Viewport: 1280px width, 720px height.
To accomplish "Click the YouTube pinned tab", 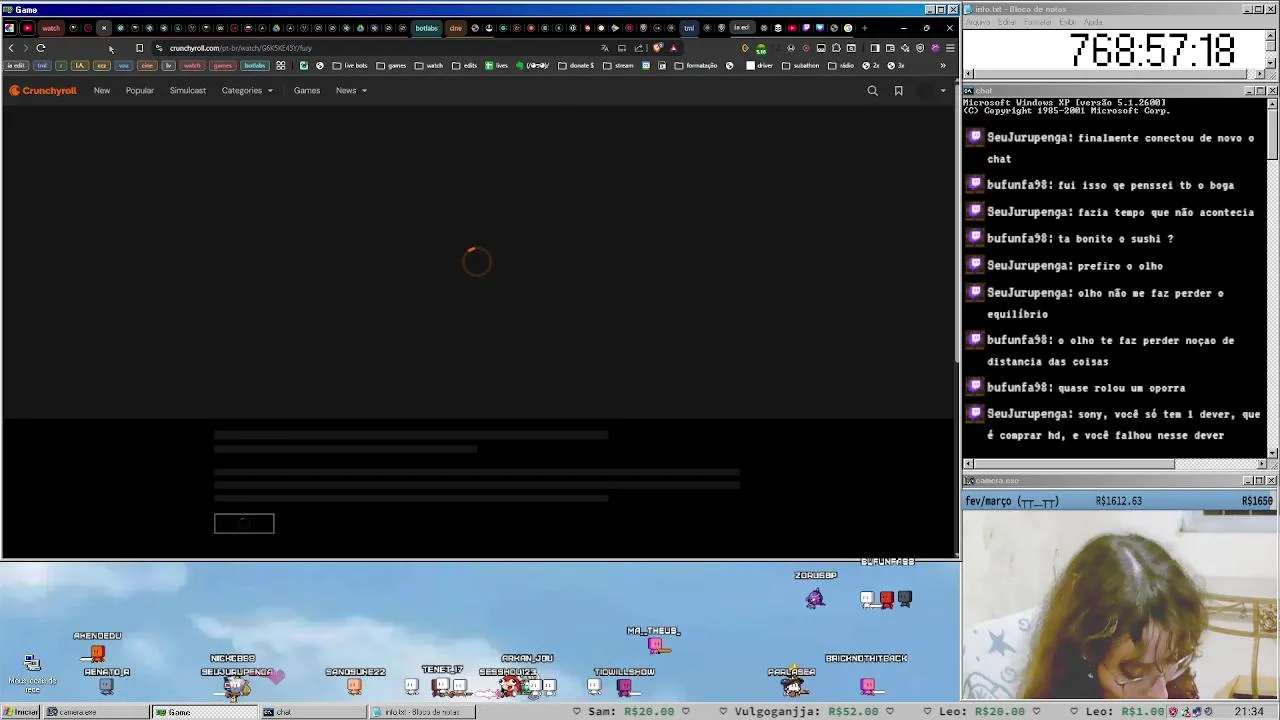I will pyautogui.click(x=27, y=28).
